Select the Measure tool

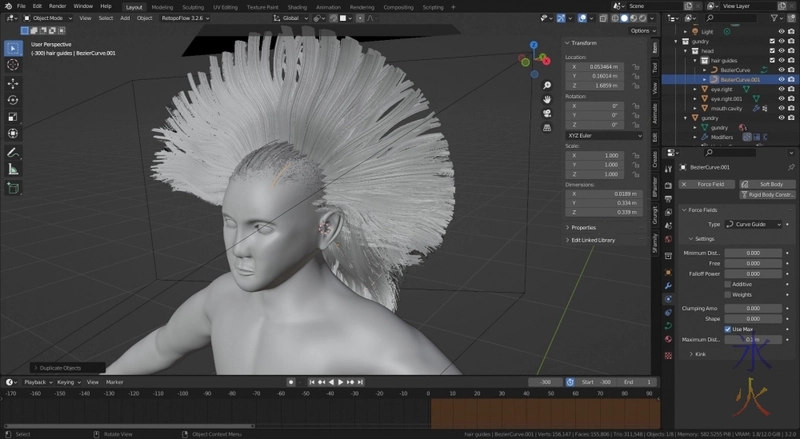point(13,169)
